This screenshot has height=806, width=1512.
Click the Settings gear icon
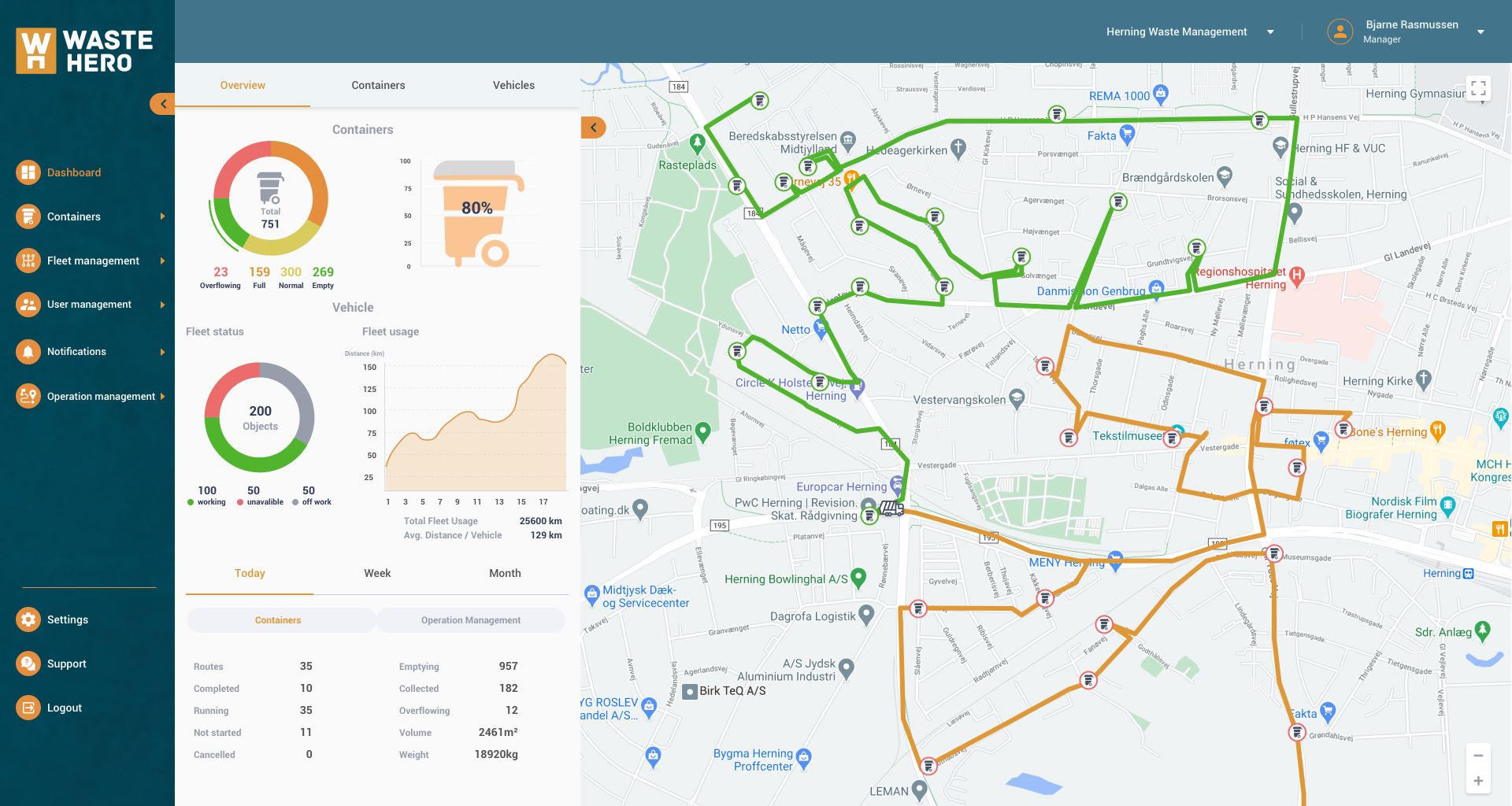click(28, 619)
